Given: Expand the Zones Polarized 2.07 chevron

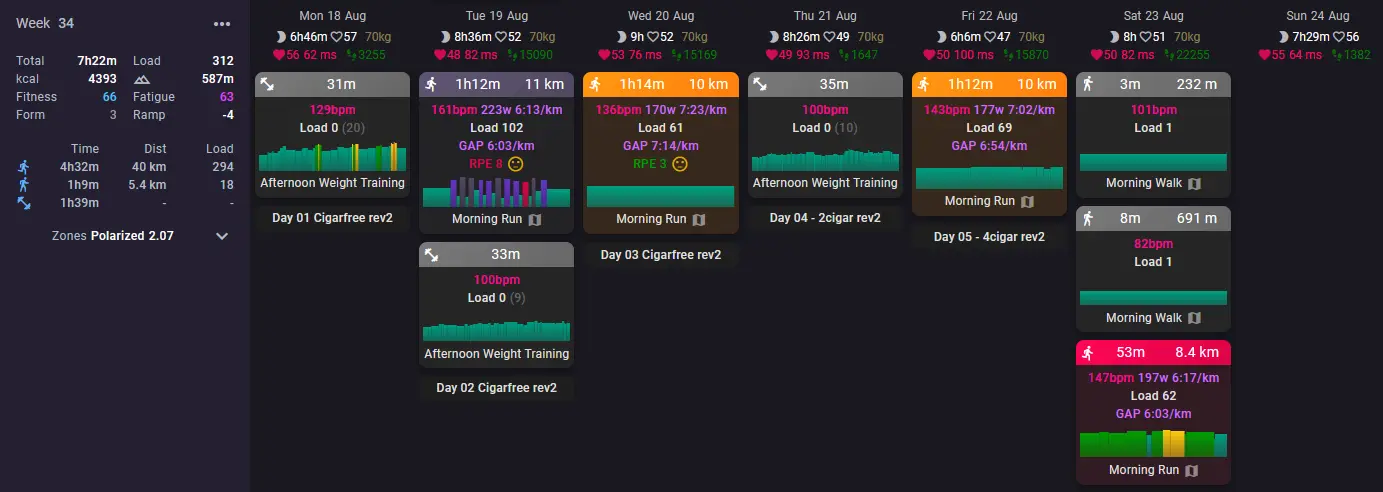Looking at the screenshot, I should coord(222,236).
